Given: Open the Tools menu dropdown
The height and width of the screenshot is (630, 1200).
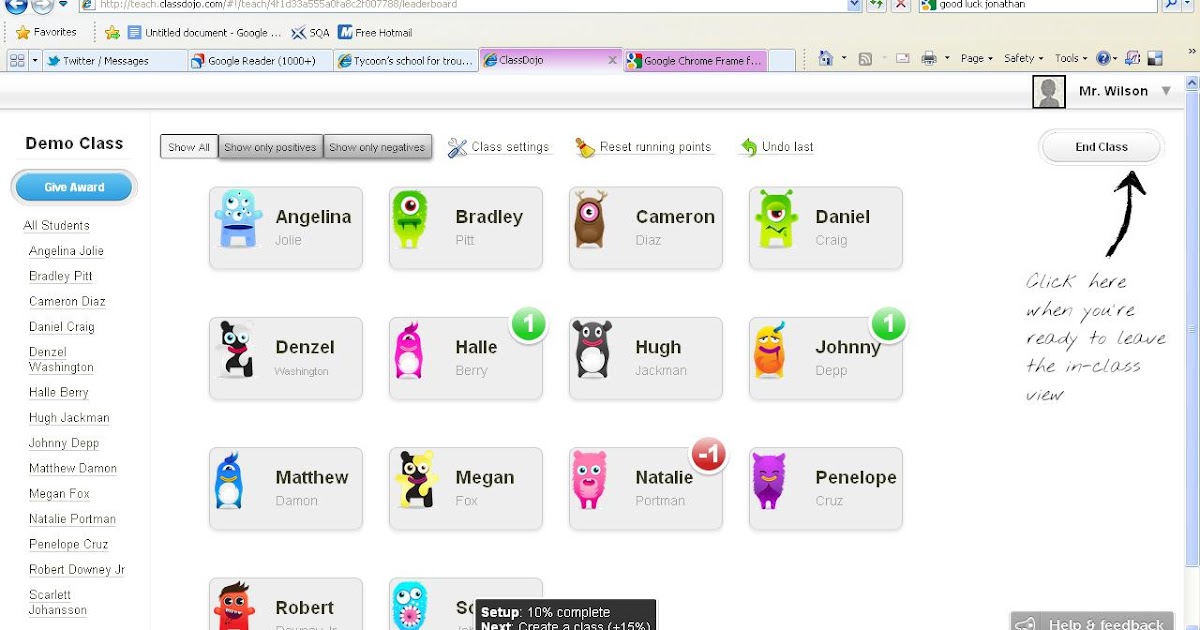Looking at the screenshot, I should [x=1072, y=59].
